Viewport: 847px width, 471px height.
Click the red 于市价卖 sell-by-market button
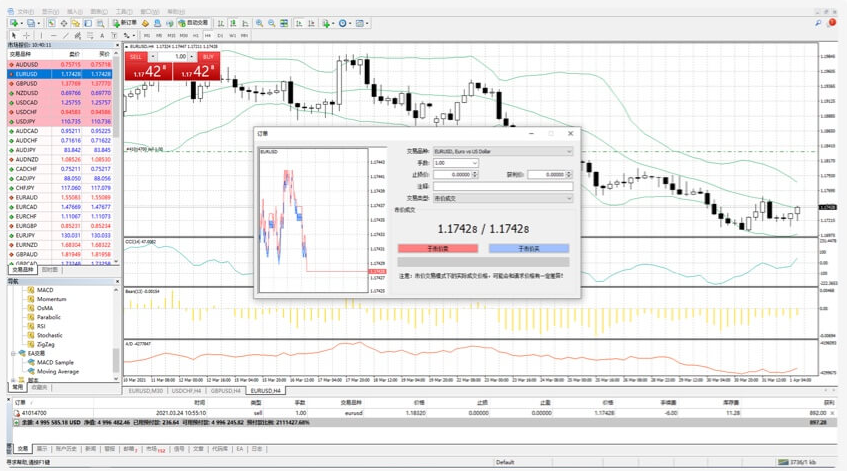coord(438,248)
